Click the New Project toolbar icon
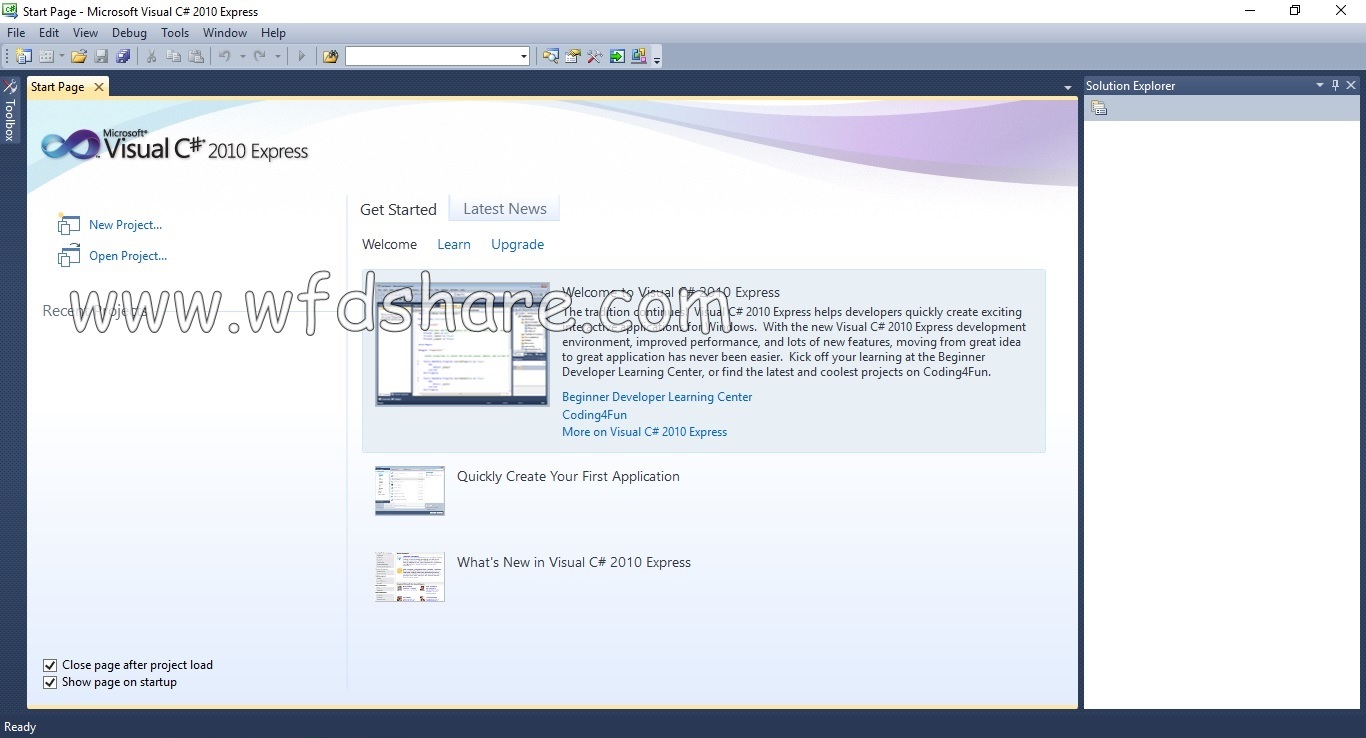 [23, 56]
